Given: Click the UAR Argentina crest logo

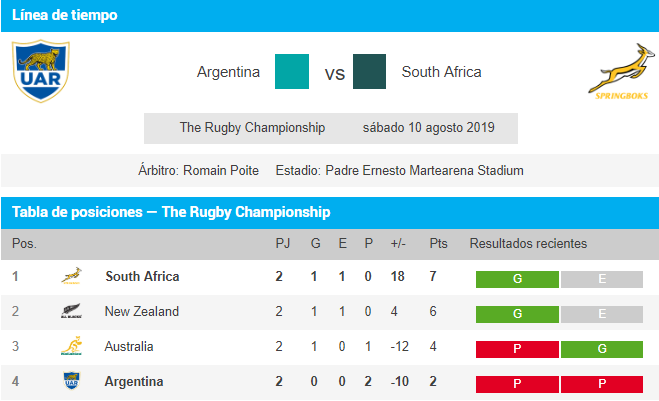Looking at the screenshot, I should [40, 71].
